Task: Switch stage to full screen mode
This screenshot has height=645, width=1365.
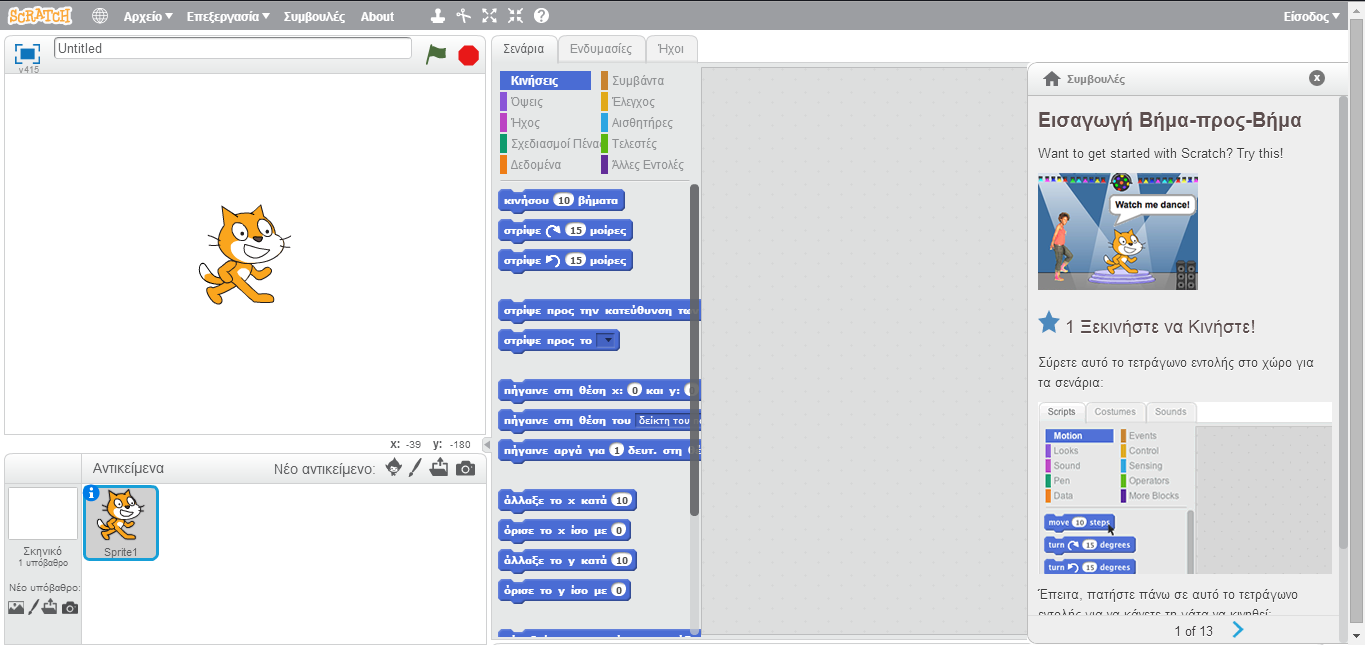Action: pos(27,53)
